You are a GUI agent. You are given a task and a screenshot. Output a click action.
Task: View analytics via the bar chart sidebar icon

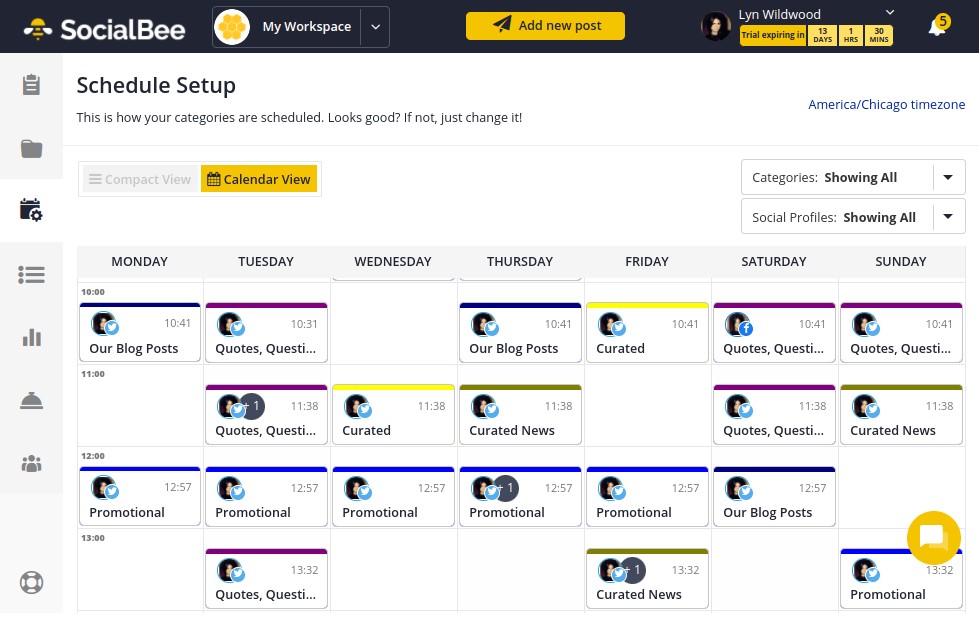[31, 337]
